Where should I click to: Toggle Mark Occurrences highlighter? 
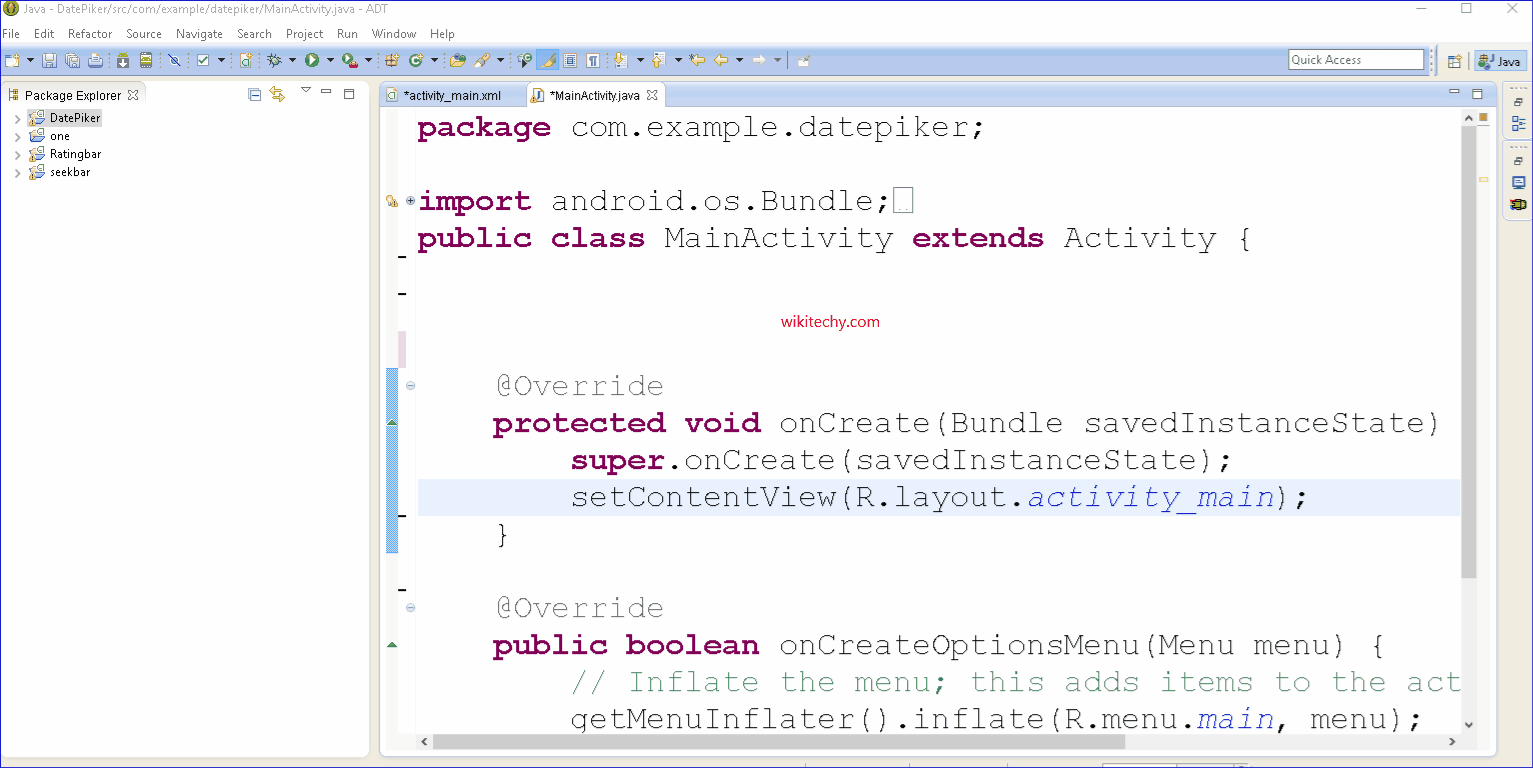click(x=547, y=60)
